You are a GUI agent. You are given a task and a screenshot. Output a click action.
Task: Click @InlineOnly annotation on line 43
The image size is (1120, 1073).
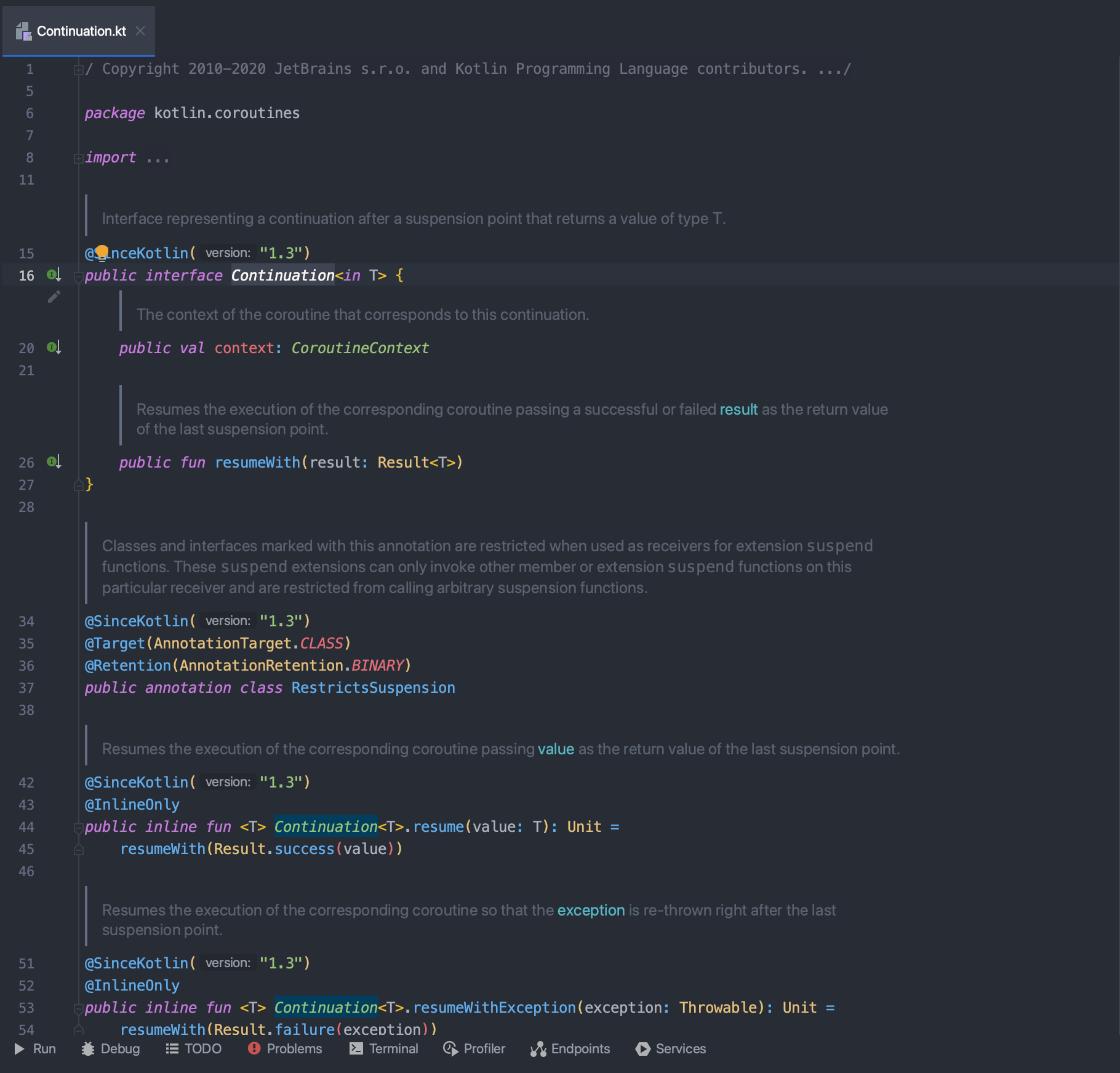point(132,804)
